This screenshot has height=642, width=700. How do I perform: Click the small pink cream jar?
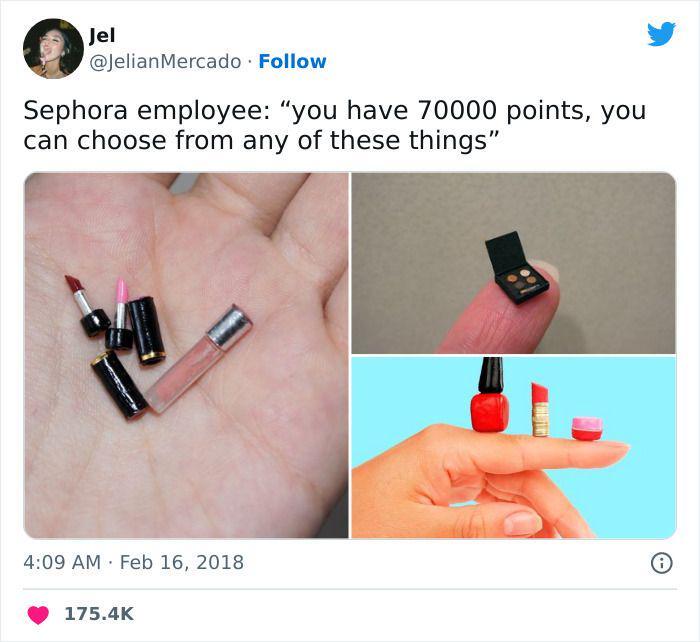587,429
